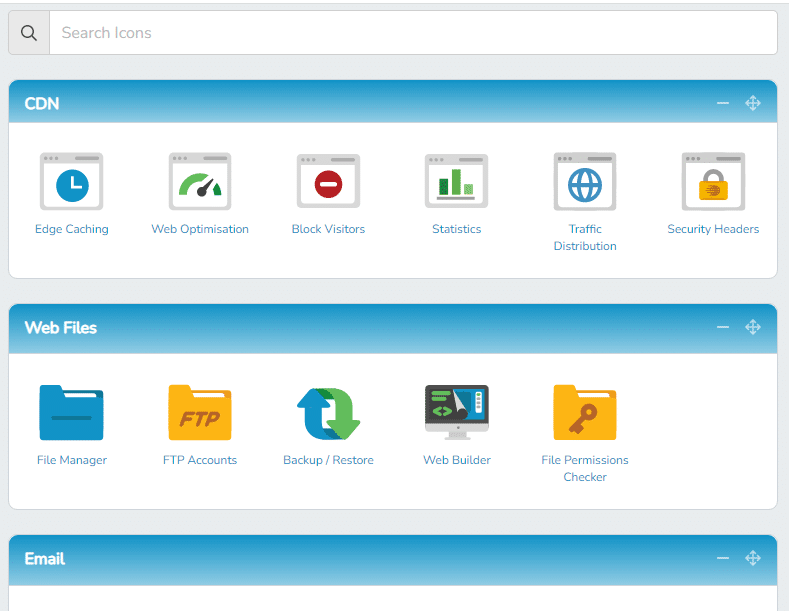Open the Edge Caching icon
789x611 pixels.
(71, 182)
